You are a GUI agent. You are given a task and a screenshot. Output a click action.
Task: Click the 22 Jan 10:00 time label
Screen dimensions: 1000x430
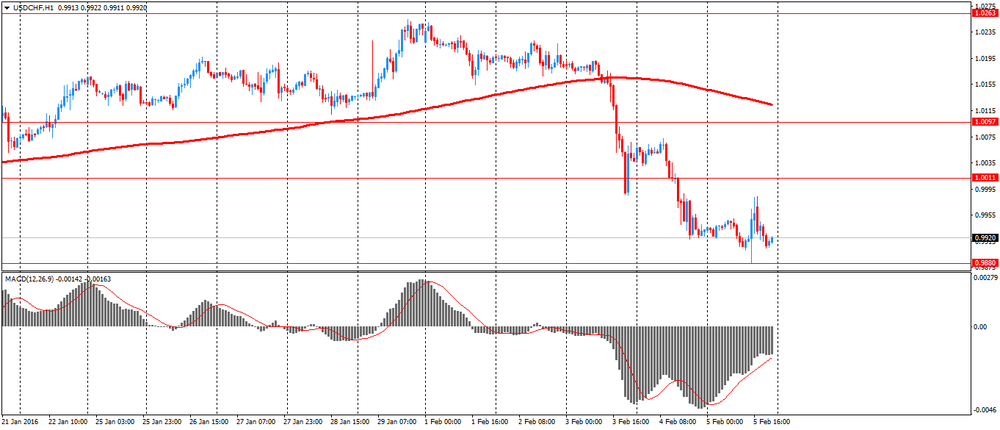coord(68,422)
